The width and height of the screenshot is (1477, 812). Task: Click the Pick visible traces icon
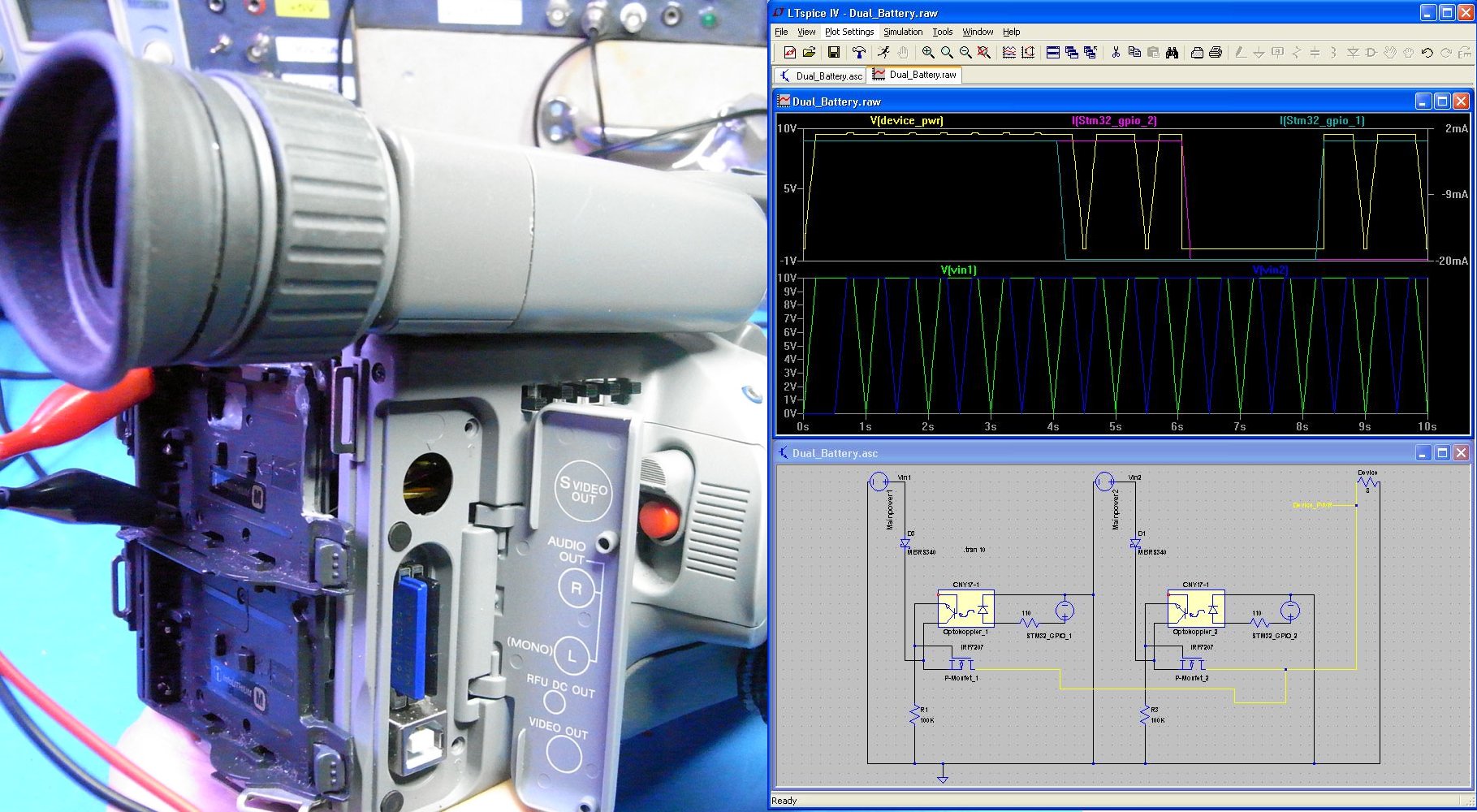click(1009, 53)
